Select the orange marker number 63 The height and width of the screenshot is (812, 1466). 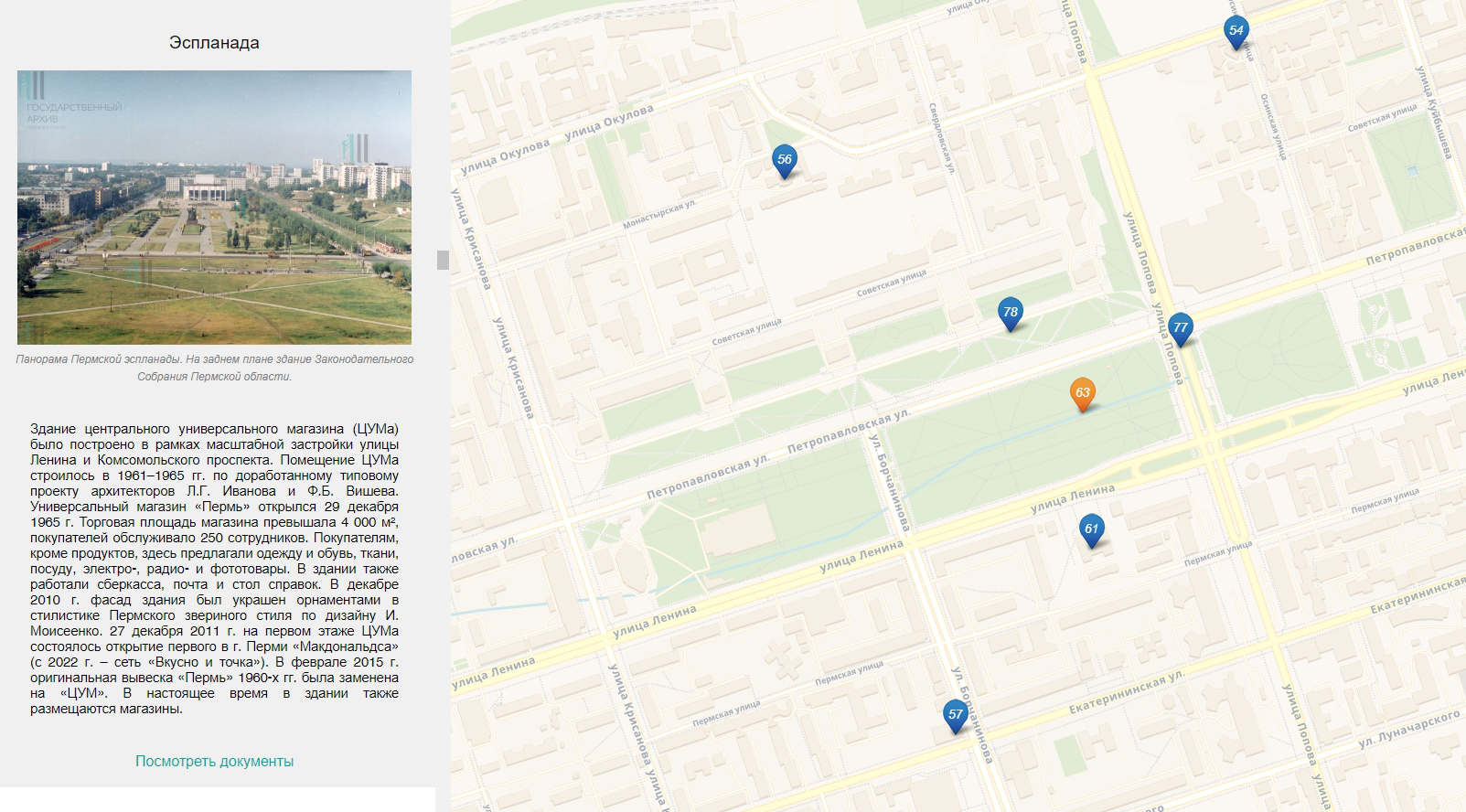[1082, 394]
